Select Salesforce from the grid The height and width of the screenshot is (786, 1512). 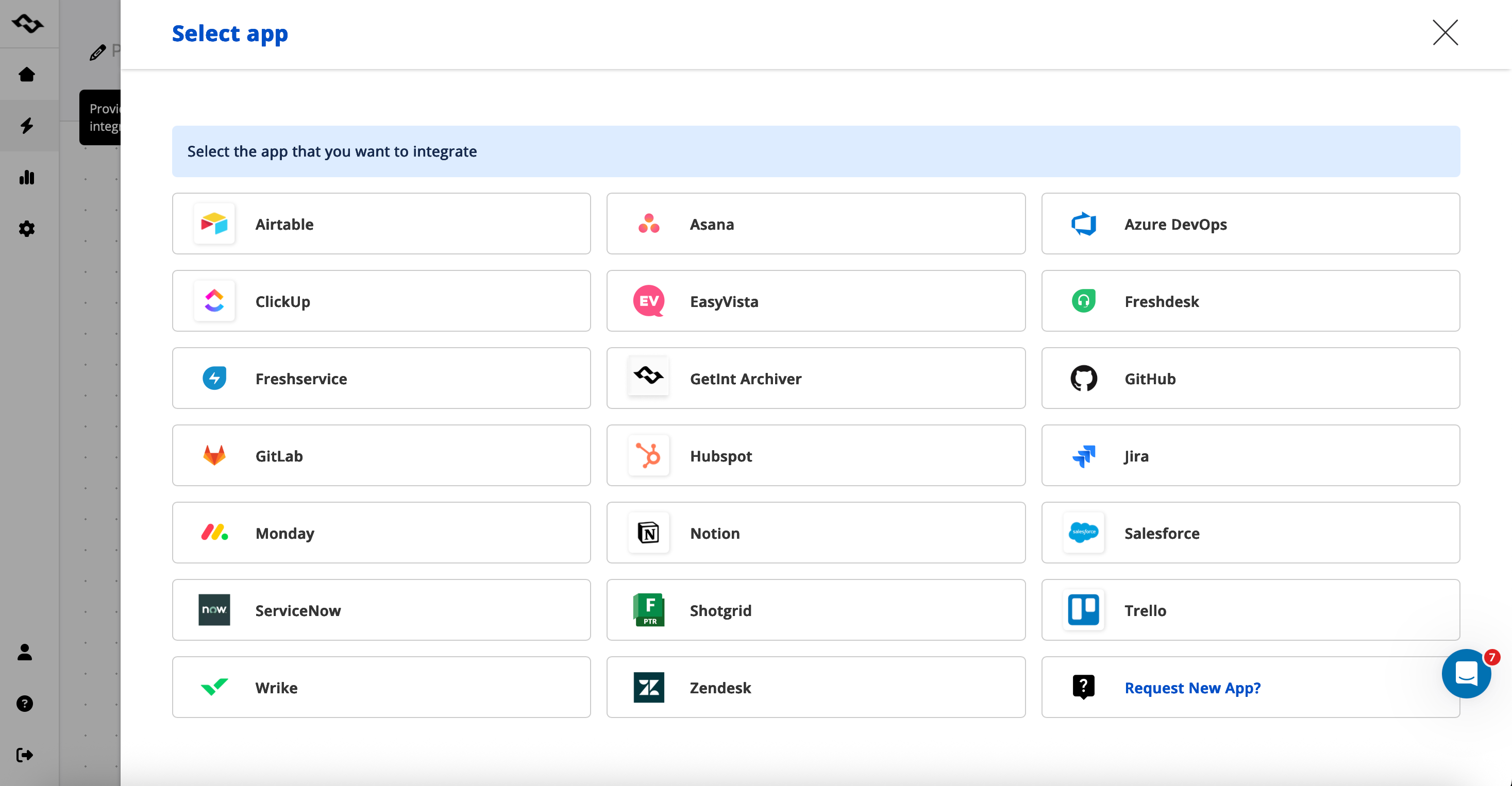point(1250,533)
